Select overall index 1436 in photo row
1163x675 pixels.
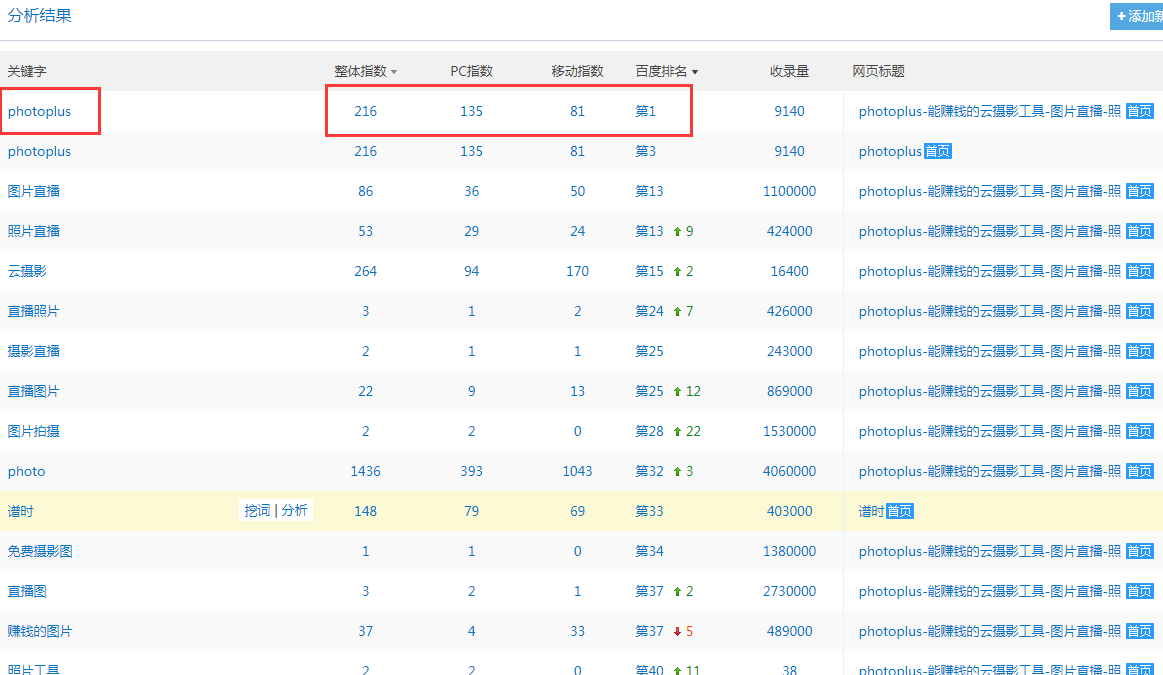366,472
